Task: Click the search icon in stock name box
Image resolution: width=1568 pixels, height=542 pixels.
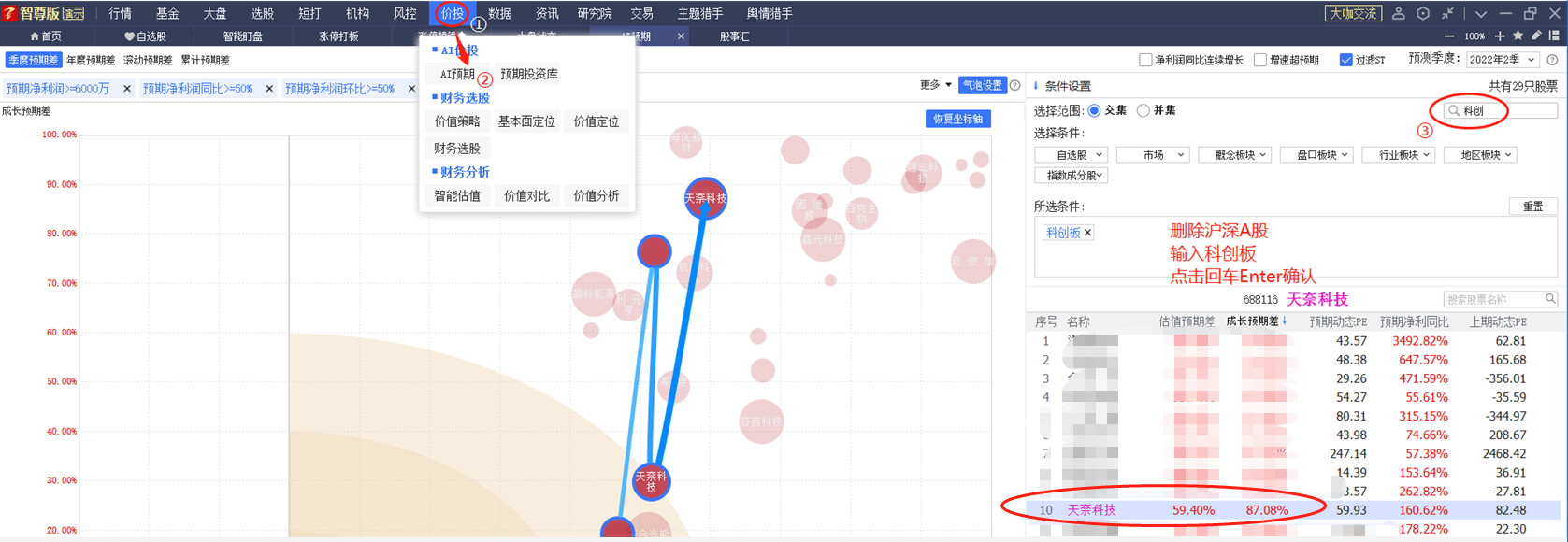Action: pos(1550,299)
